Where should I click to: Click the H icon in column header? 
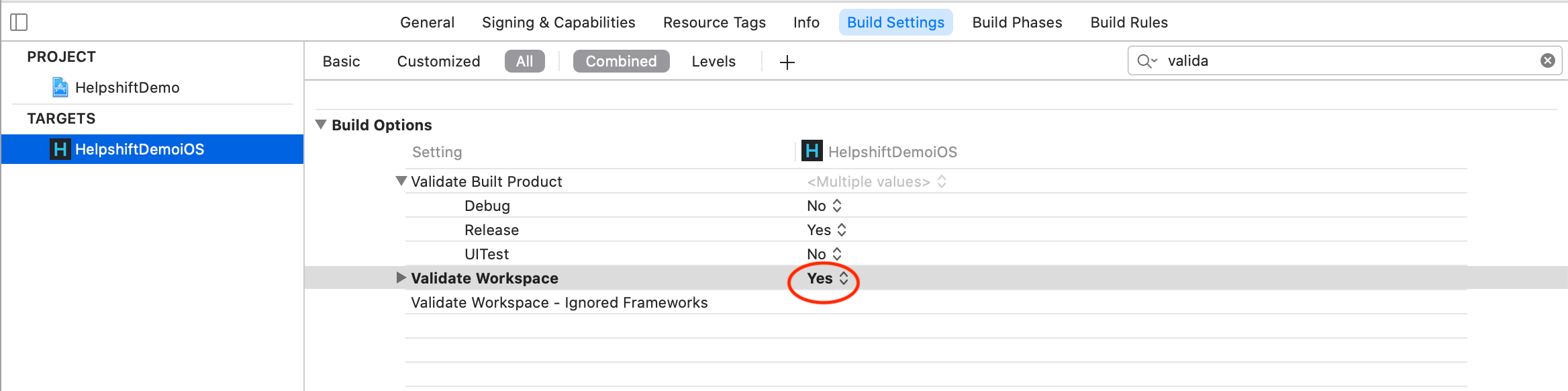[x=812, y=151]
